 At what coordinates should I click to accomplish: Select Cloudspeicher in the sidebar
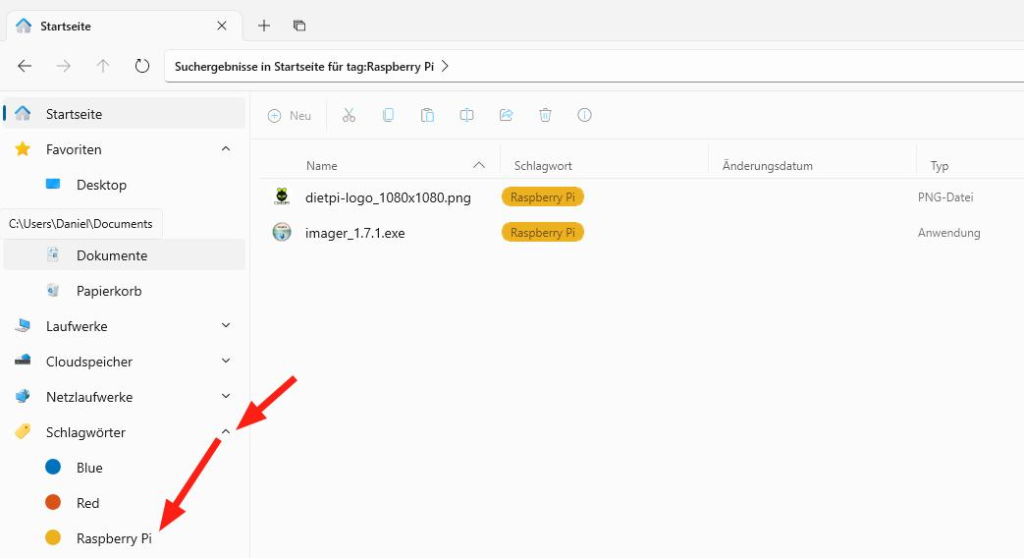pos(124,361)
